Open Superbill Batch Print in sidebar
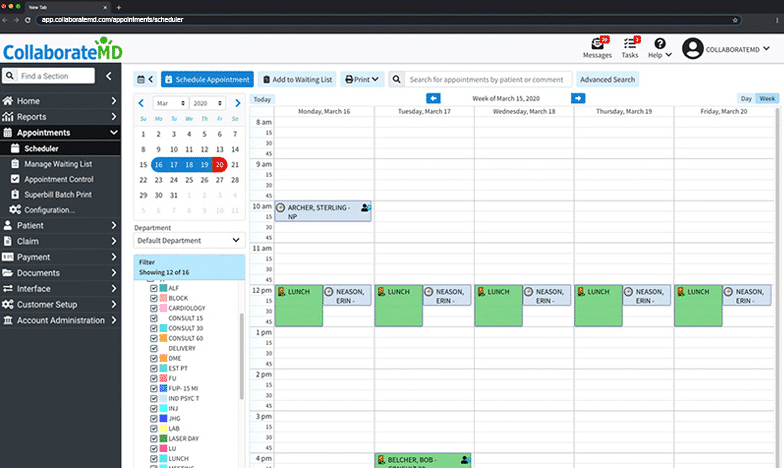 coord(60,194)
